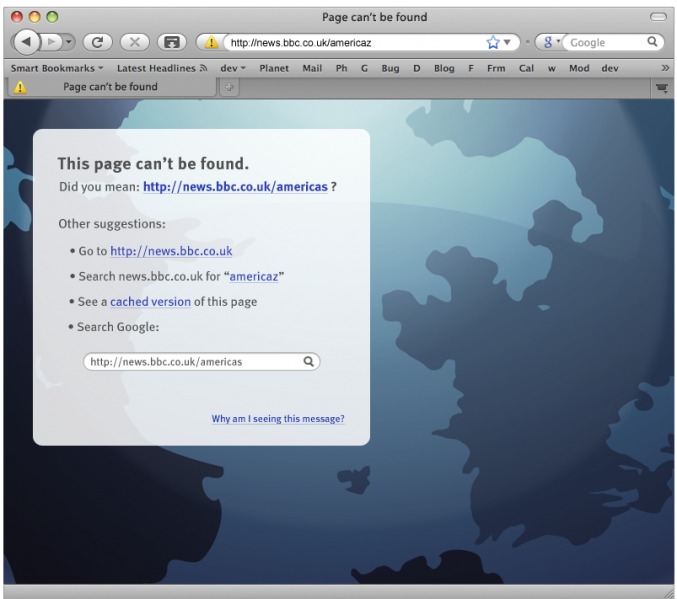
Task: Open the Frm bookmark
Action: 496,68
